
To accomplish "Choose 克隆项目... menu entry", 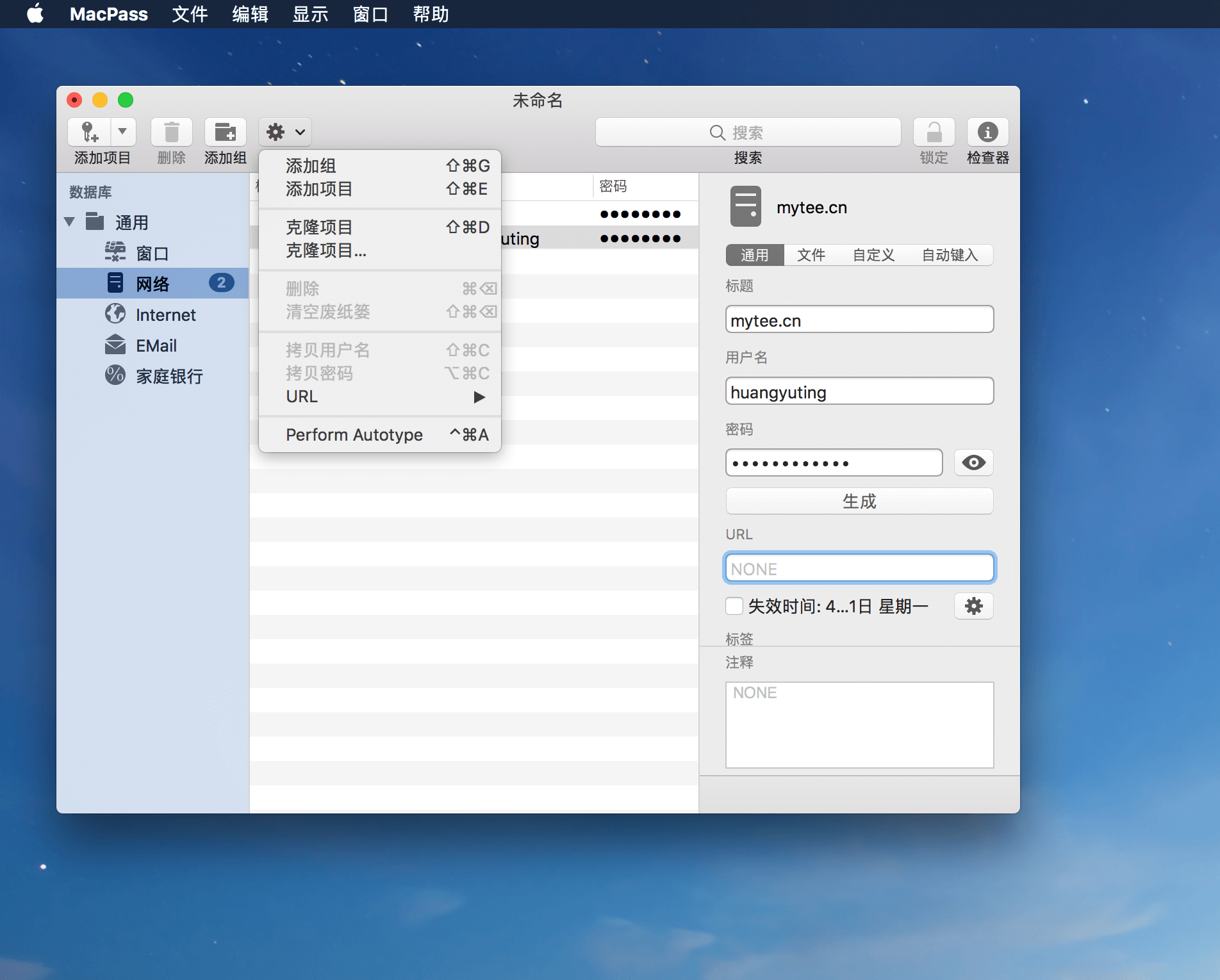I will (x=380, y=250).
